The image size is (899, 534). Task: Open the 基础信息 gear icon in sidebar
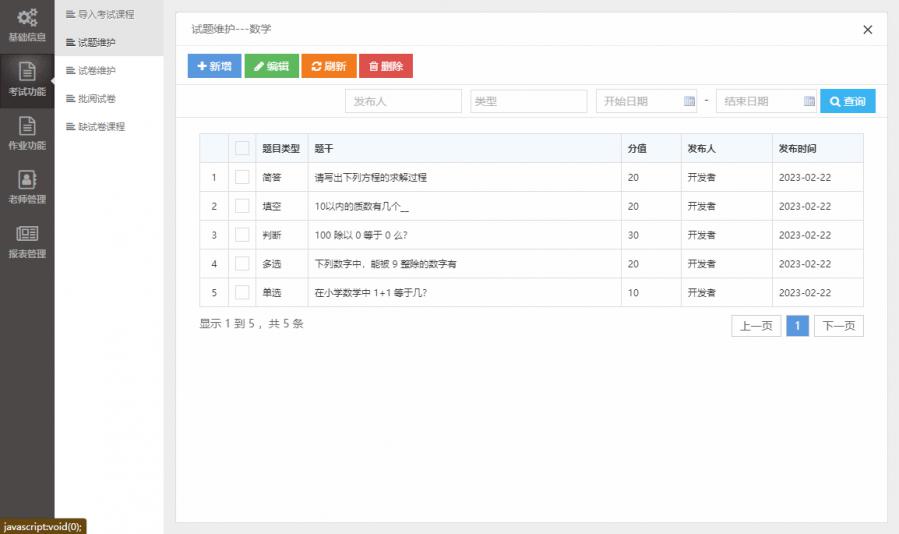tap(27, 18)
